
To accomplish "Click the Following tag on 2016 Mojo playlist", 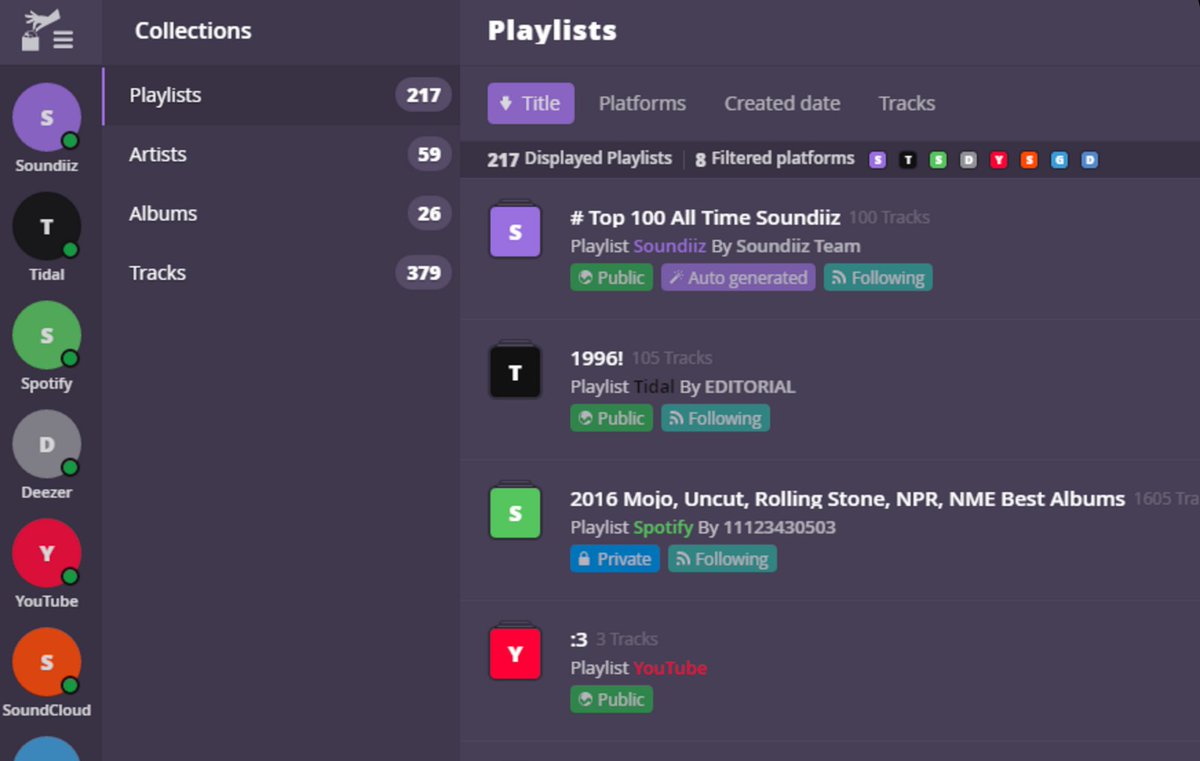I will pyautogui.click(x=722, y=559).
